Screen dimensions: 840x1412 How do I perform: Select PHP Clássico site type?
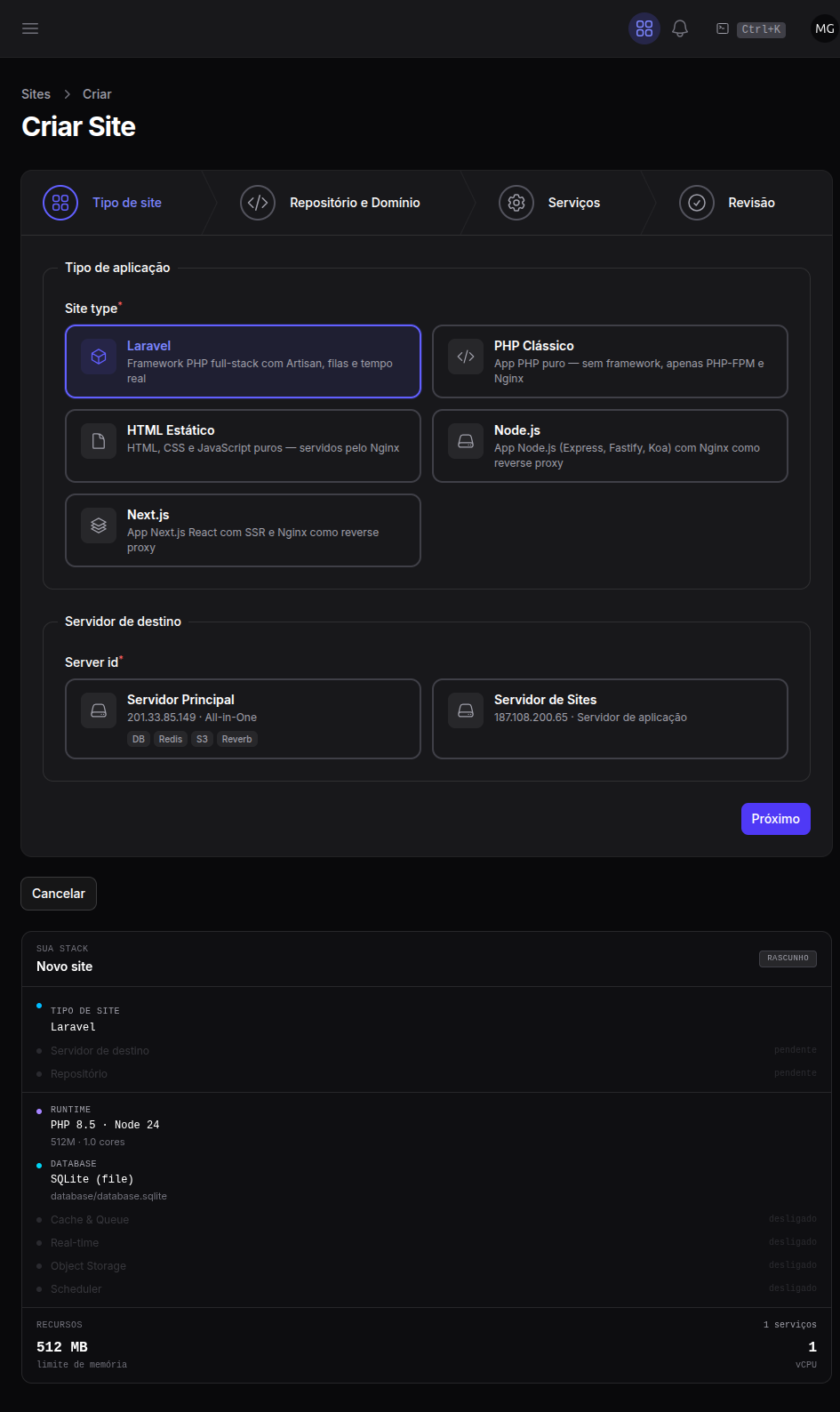coord(610,361)
